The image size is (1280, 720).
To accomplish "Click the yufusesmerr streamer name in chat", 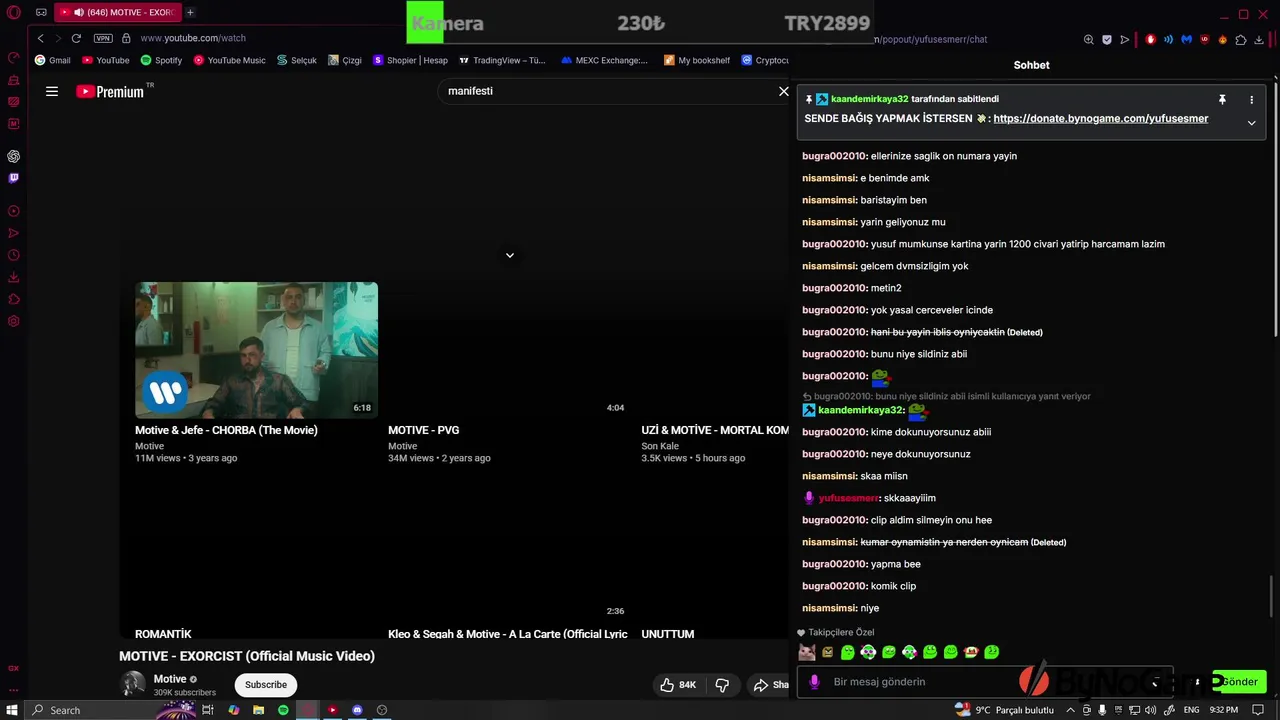I will pyautogui.click(x=848, y=498).
